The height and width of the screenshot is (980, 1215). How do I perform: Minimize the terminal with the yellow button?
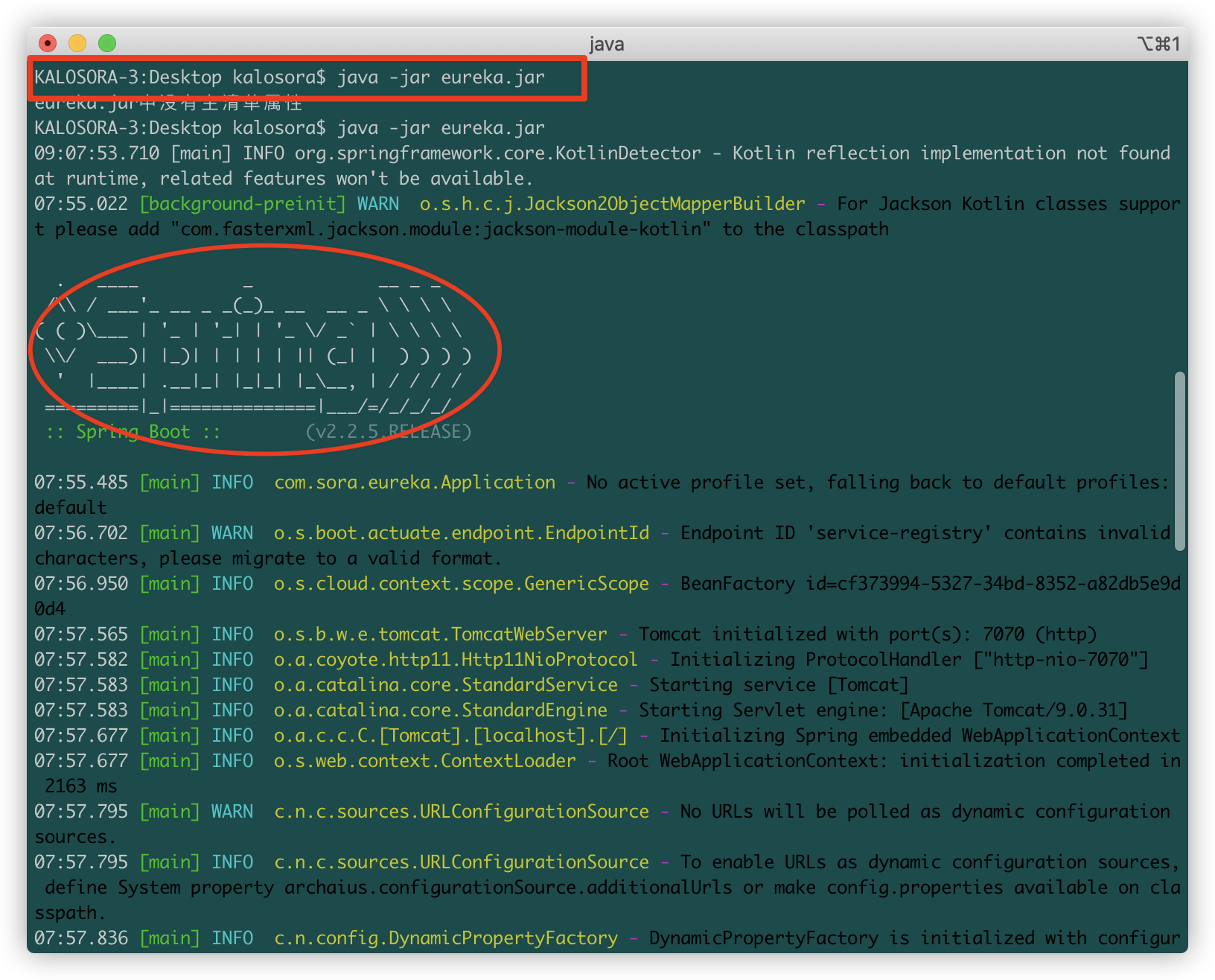[x=77, y=44]
